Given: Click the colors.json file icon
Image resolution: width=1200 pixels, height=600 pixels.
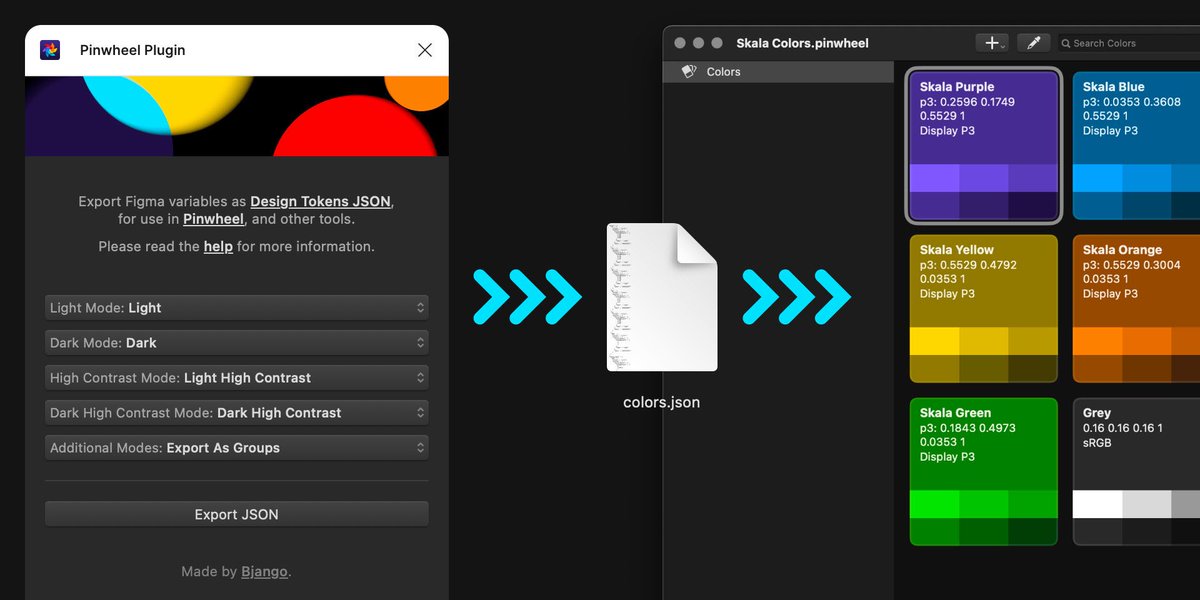Looking at the screenshot, I should pos(662,297).
